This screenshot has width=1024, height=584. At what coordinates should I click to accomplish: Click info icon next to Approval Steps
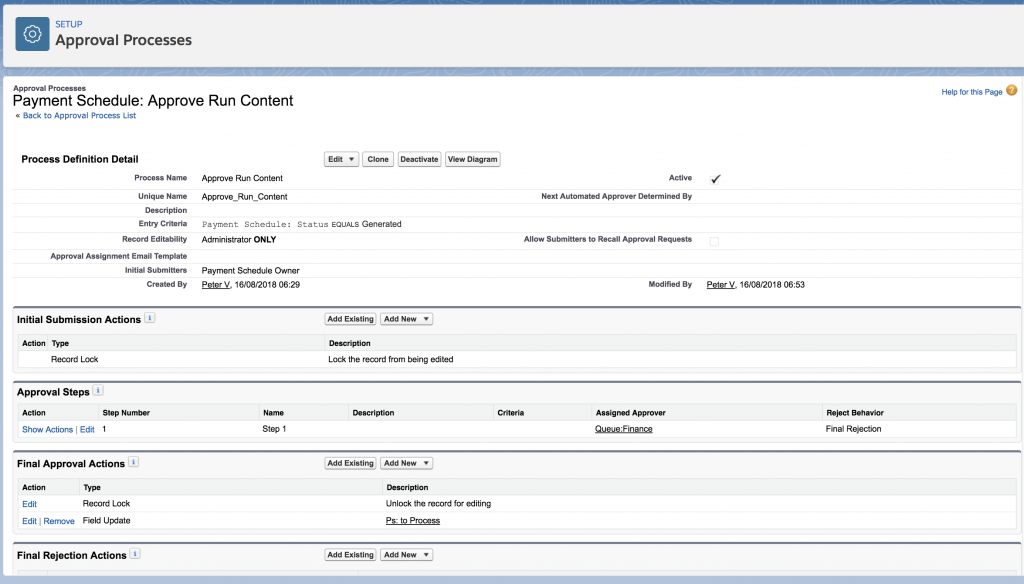click(98, 391)
